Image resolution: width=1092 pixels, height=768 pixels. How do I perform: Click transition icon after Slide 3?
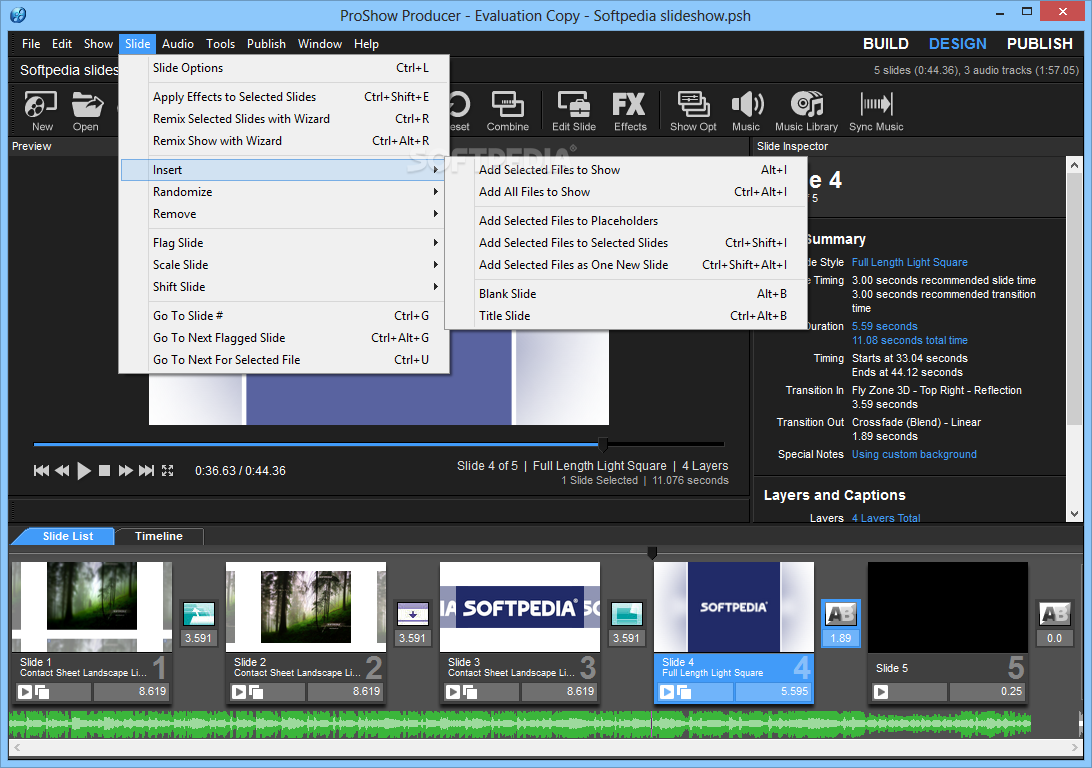[626, 614]
